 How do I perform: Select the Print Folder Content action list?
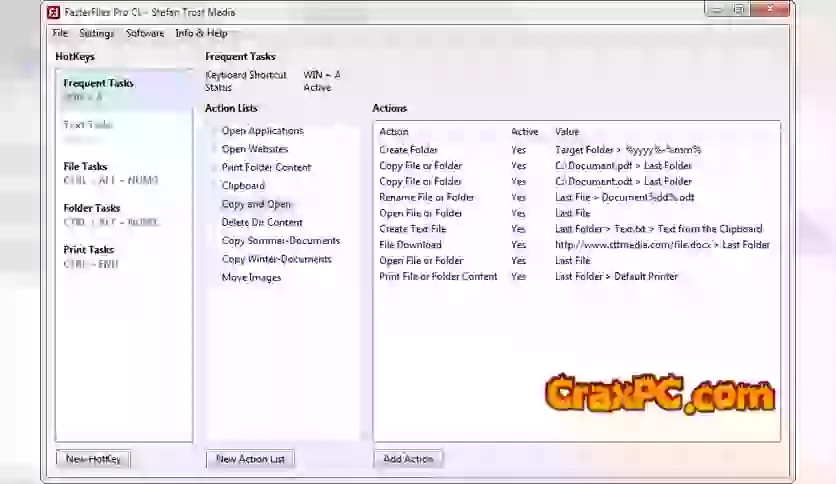[x=266, y=167]
